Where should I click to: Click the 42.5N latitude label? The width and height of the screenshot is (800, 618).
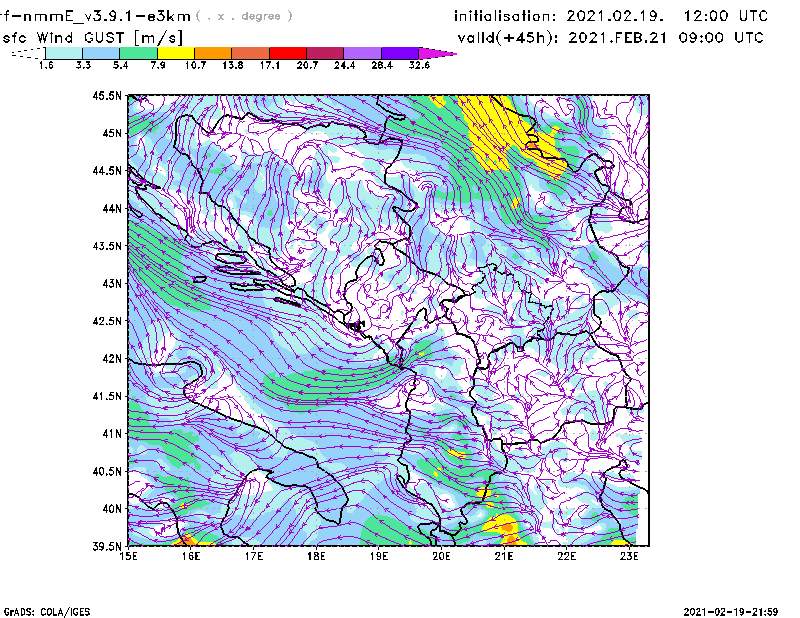(107, 321)
